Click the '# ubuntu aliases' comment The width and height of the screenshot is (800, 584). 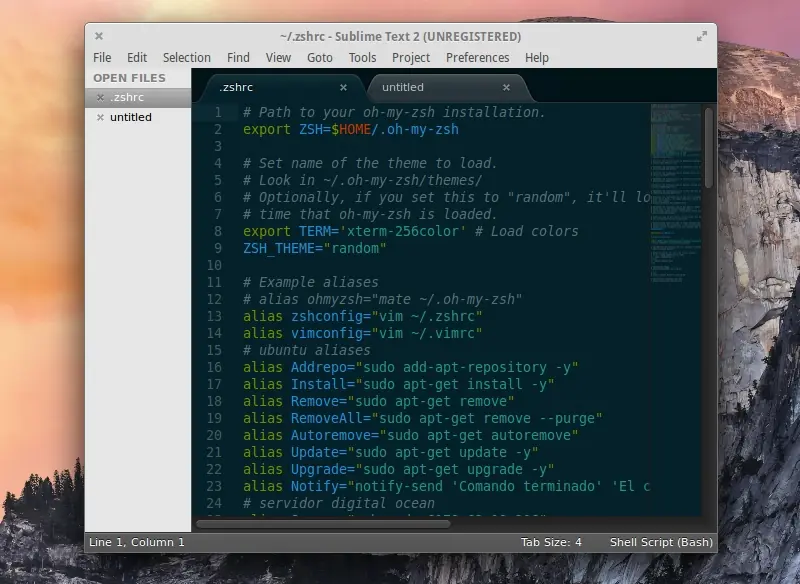[307, 350]
